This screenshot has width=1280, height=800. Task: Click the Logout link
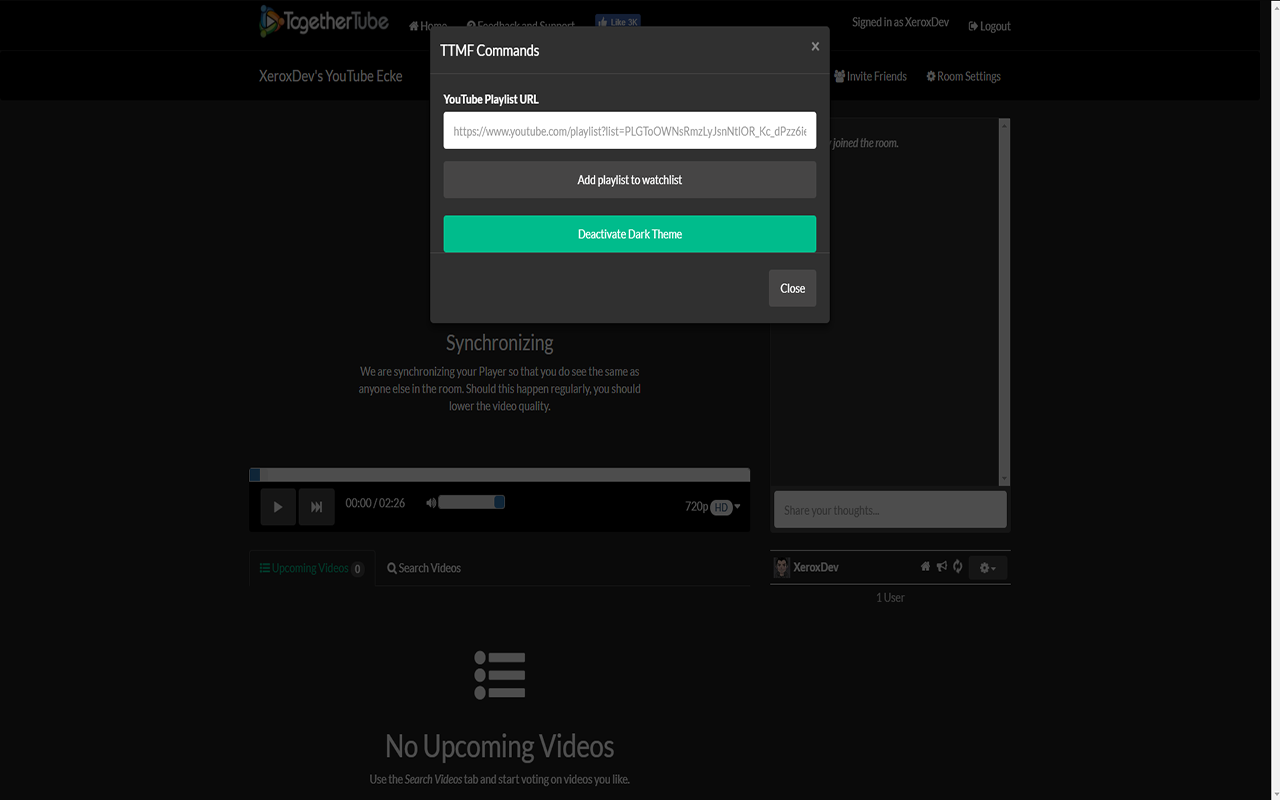pyautogui.click(x=989, y=26)
